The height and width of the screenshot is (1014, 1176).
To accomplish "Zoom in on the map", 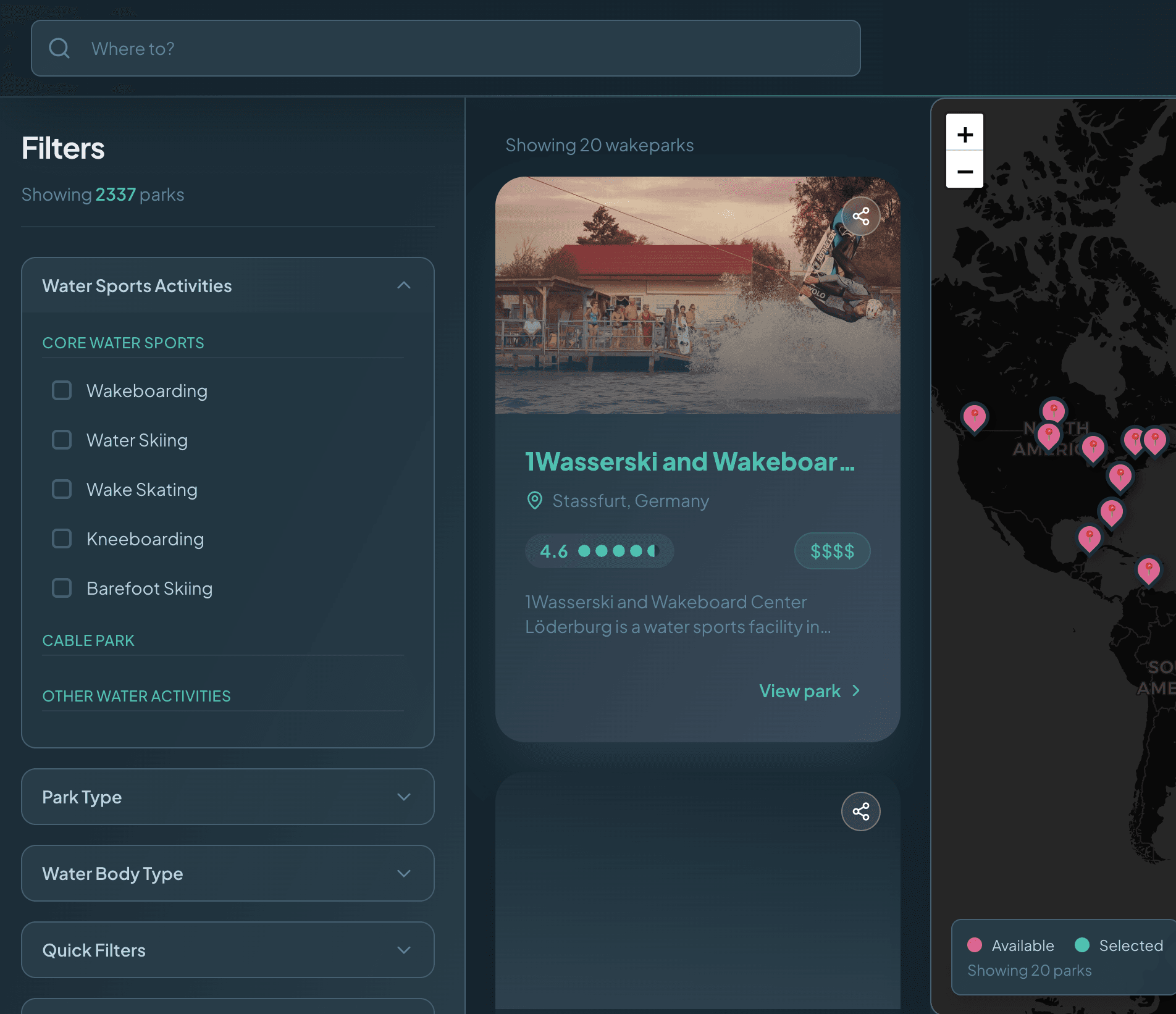I will pyautogui.click(x=964, y=134).
